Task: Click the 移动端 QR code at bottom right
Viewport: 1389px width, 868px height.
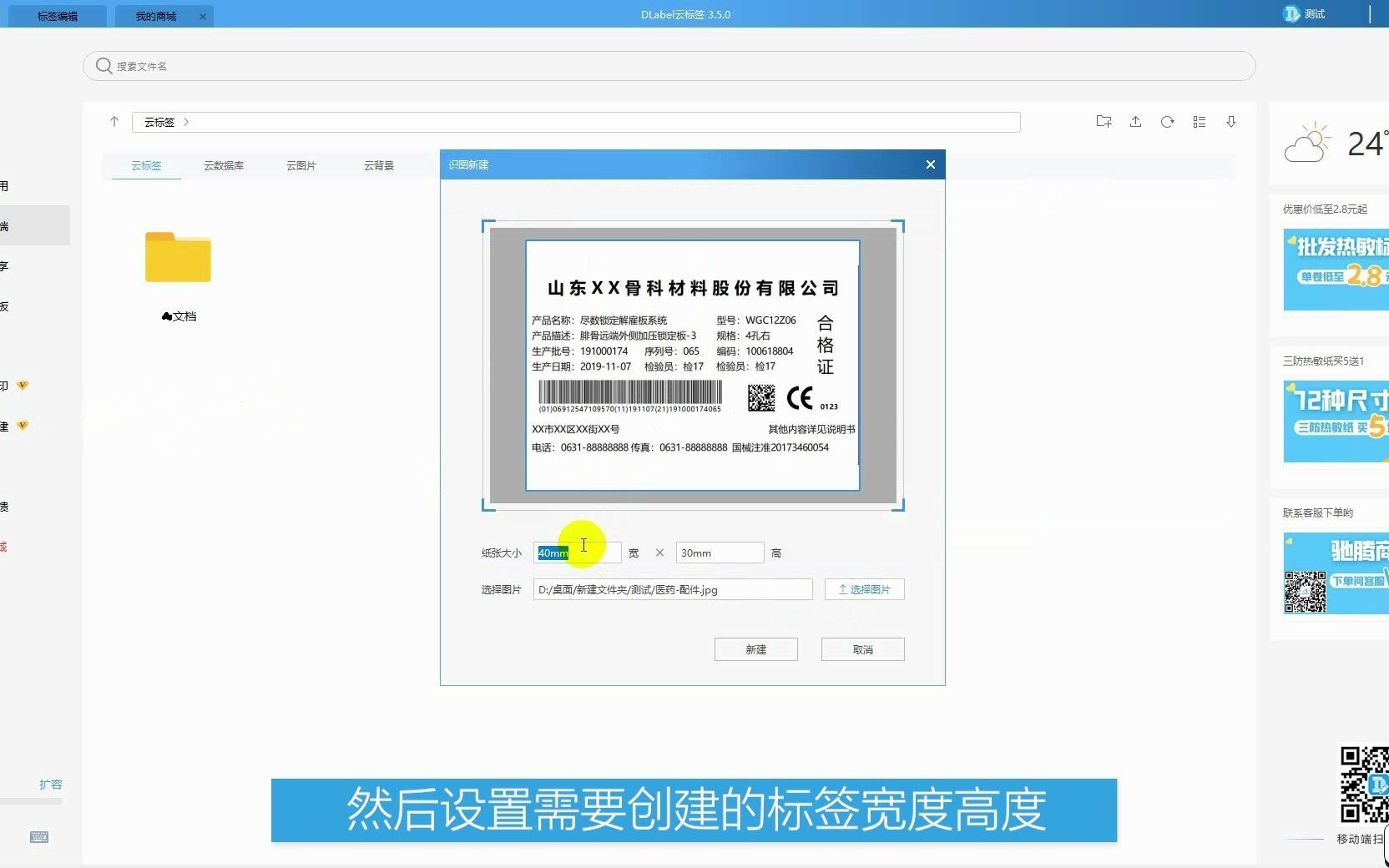Action: click(x=1365, y=785)
